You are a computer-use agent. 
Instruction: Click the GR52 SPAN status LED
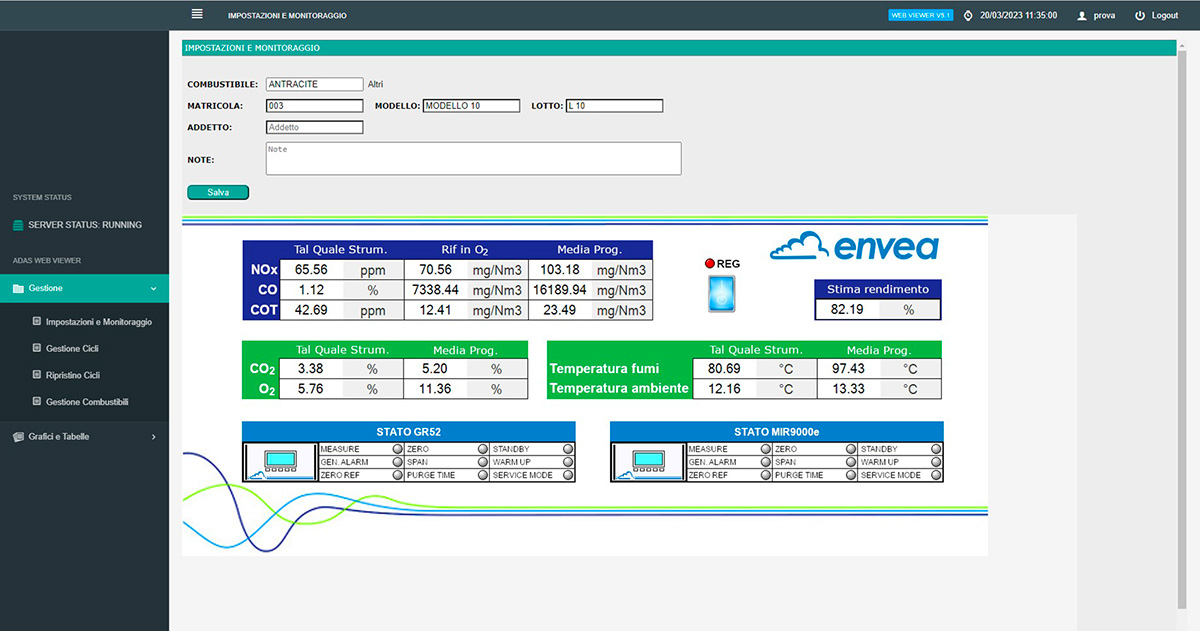point(482,463)
